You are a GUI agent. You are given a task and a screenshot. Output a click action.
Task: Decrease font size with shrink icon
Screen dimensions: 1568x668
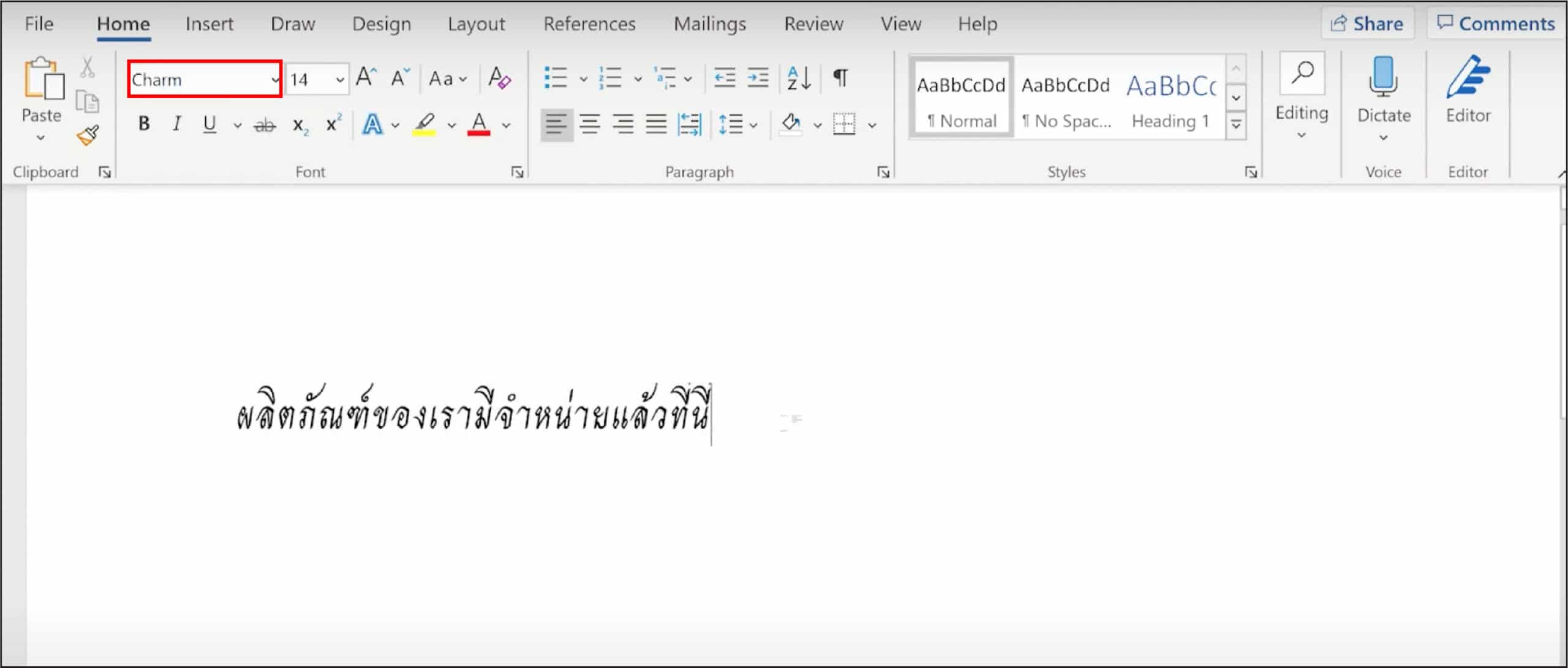coord(400,78)
